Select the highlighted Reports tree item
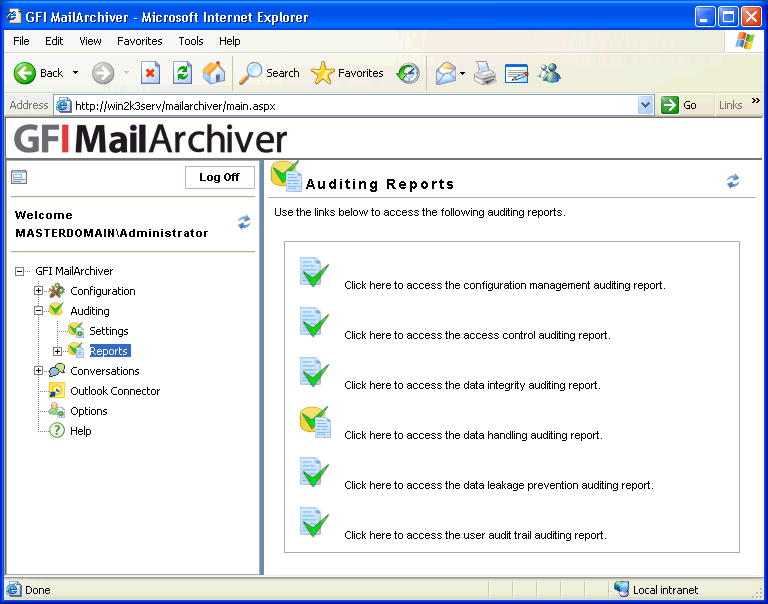 (x=109, y=351)
